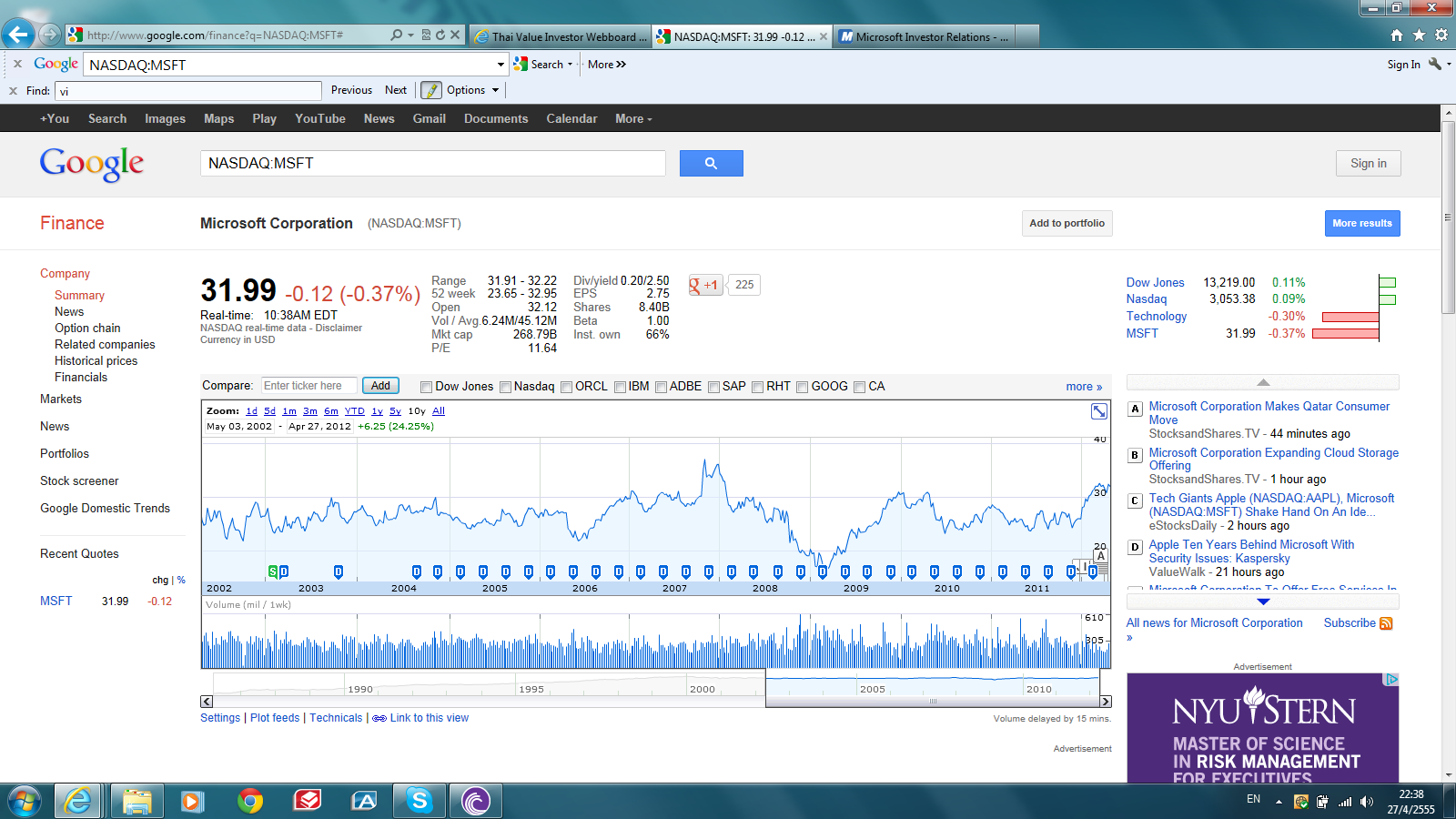Open Windows Explorer folder in the taskbar

tap(136, 801)
